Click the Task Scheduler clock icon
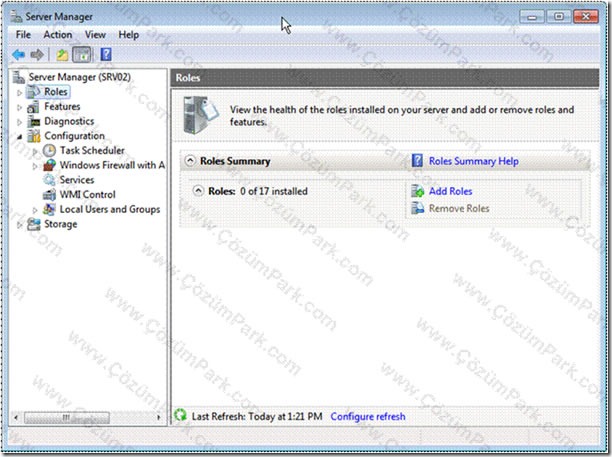The image size is (612, 457). pos(49,151)
